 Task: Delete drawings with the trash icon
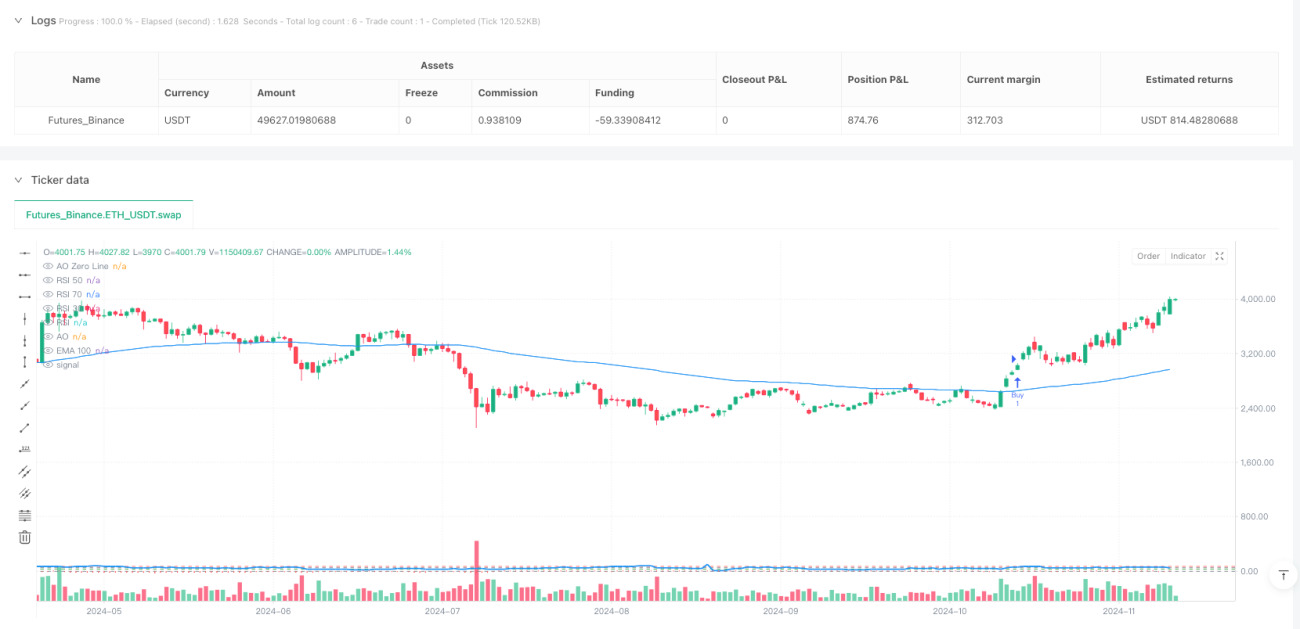pos(25,537)
